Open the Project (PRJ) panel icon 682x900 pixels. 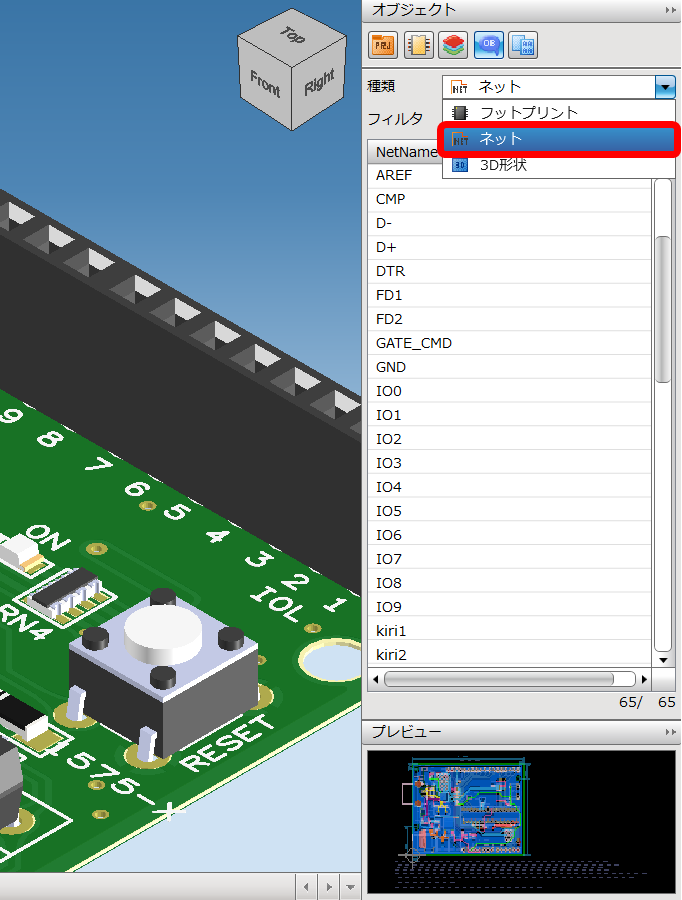tap(384, 44)
